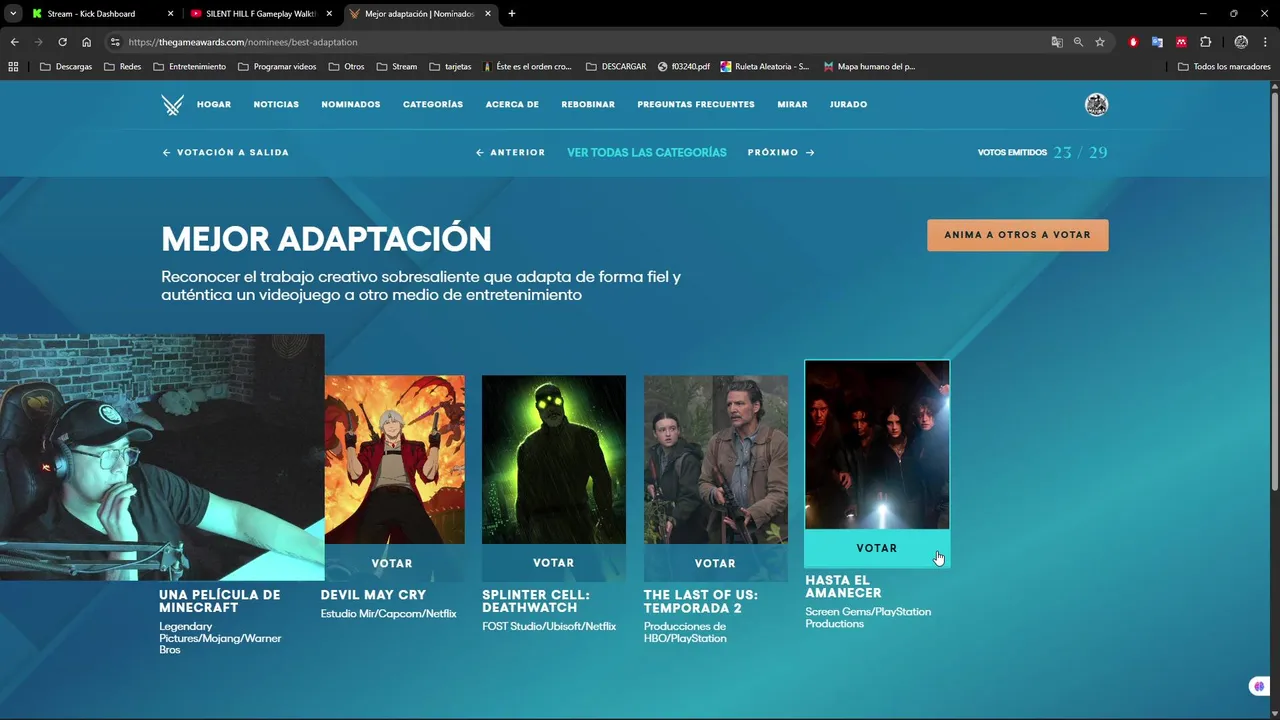Click The Game Awards logo icon
The width and height of the screenshot is (1280, 720).
pos(172,105)
